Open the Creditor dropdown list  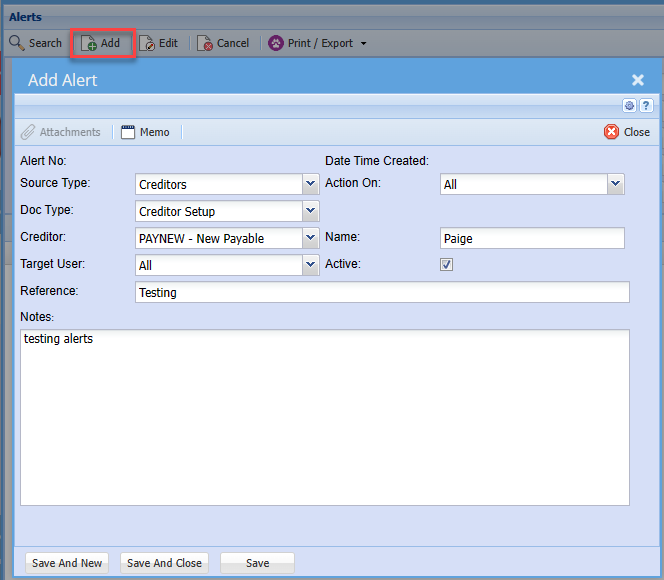pos(310,238)
